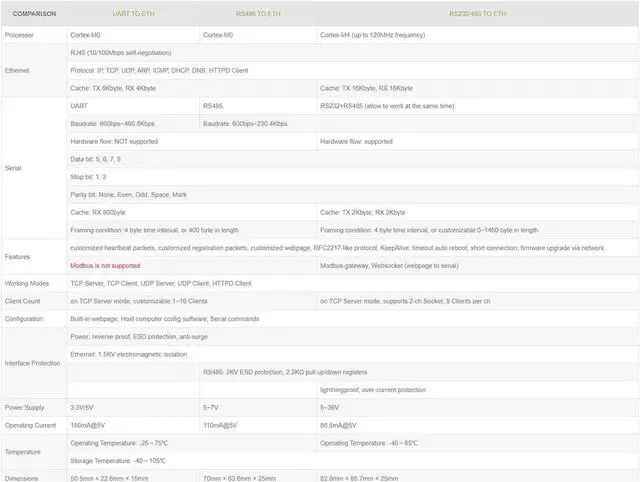Viewport: 640px width, 482px height.
Task: Click the COMPARISON header cell
Action: 34,13
